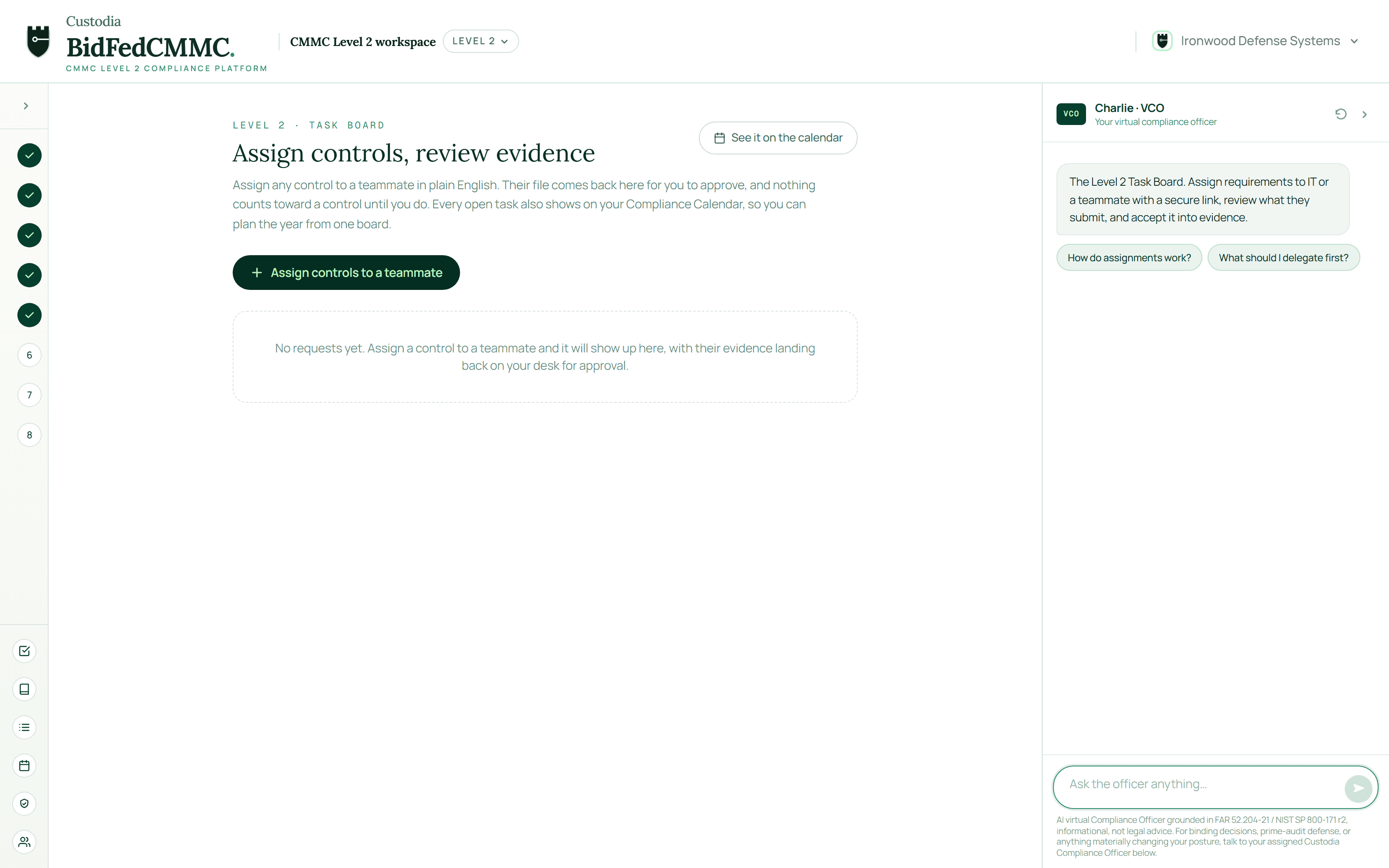Collapse the Charlie VCO chat panel
Screen dimensions: 1389x868
pos(1365,114)
